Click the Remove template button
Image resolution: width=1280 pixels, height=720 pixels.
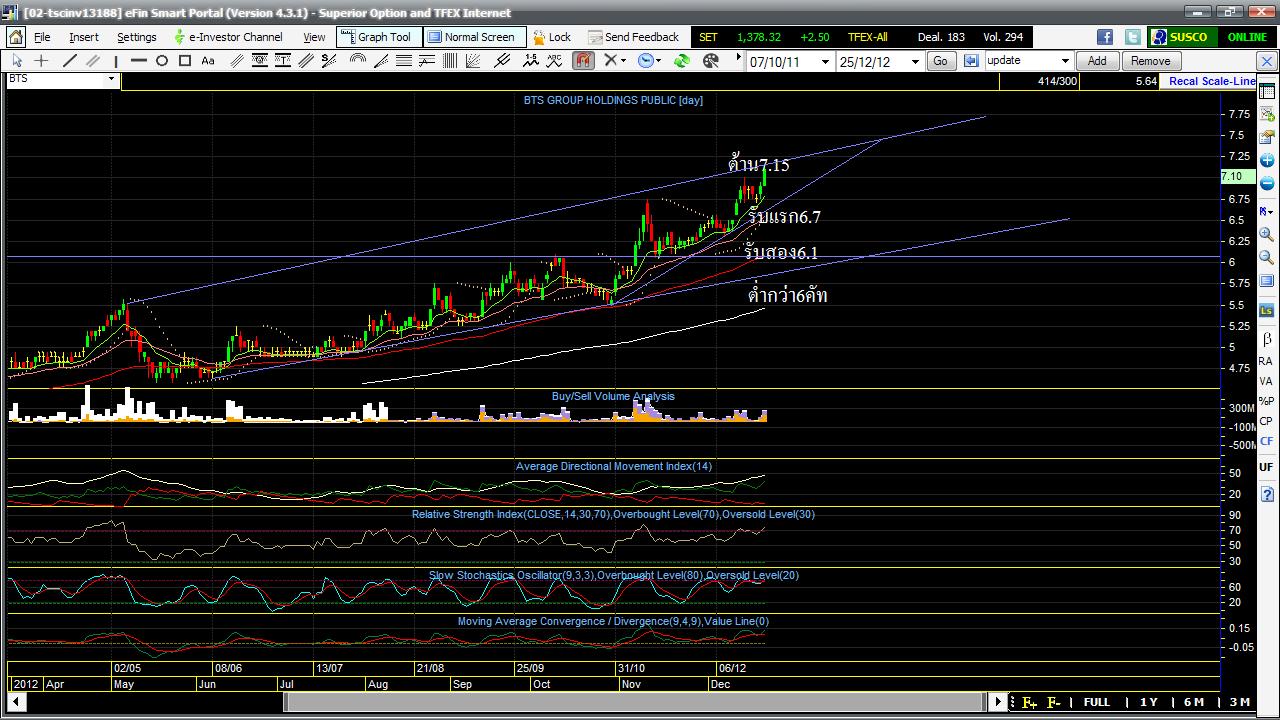pyautogui.click(x=1150, y=61)
